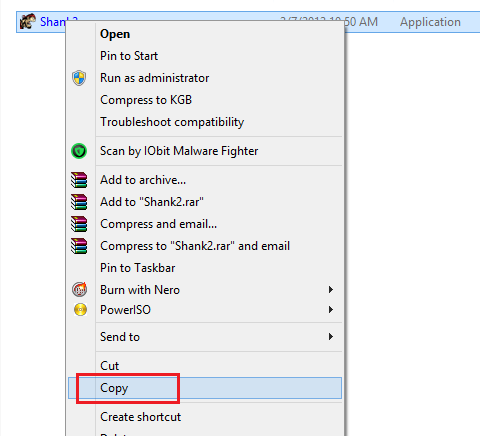Click the WinRAR icon next to Compress and email
Viewport: 480px width, 436px height.
(79, 224)
